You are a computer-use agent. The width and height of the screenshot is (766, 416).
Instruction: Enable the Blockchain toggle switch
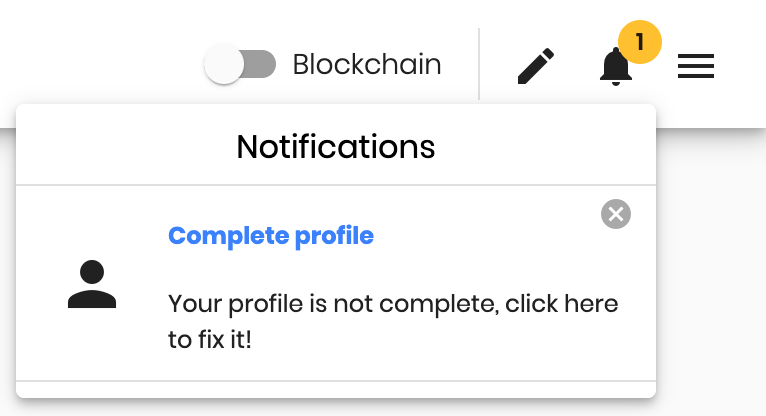[240, 64]
